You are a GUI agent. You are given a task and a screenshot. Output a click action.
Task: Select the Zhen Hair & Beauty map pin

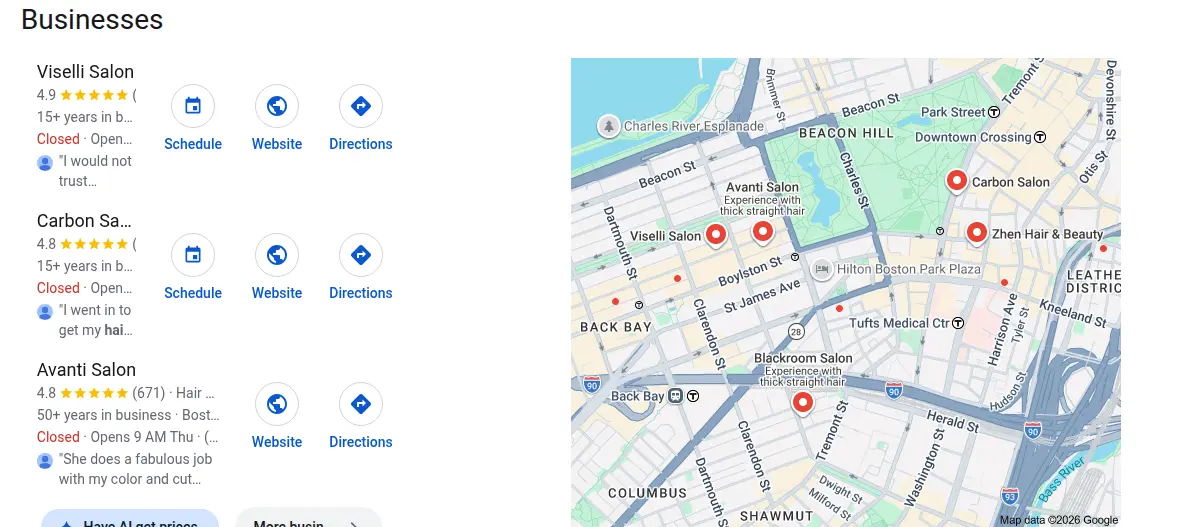tap(977, 232)
